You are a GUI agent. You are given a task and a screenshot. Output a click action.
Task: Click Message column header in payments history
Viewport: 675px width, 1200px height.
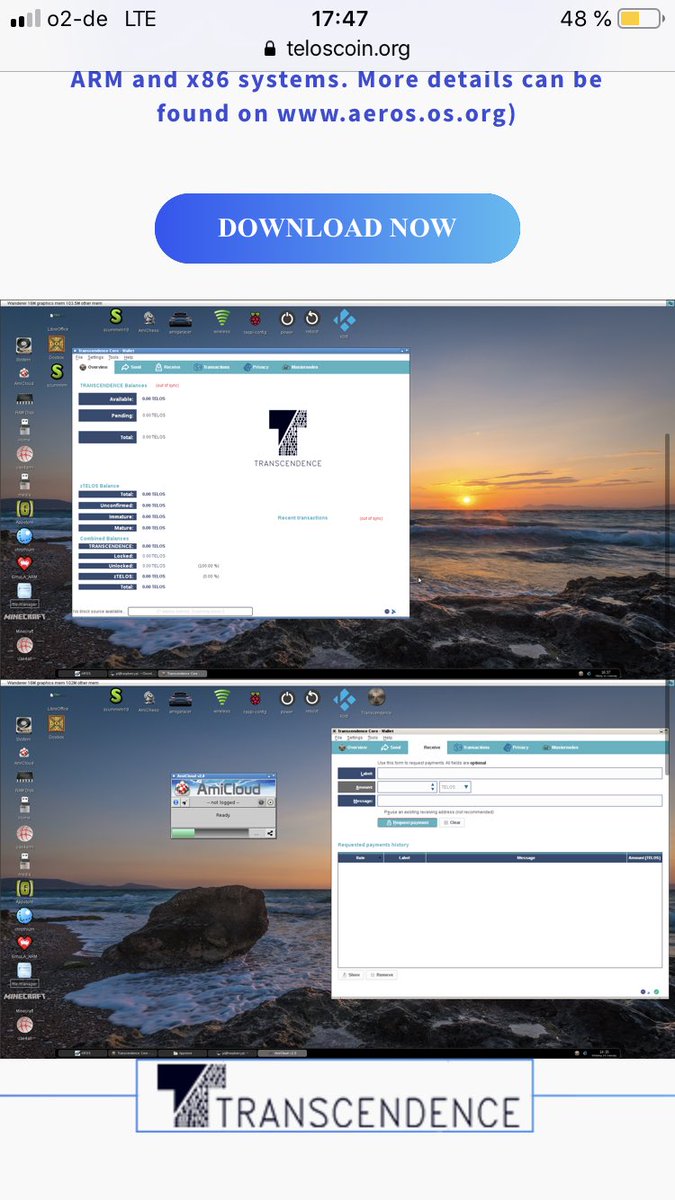click(526, 857)
